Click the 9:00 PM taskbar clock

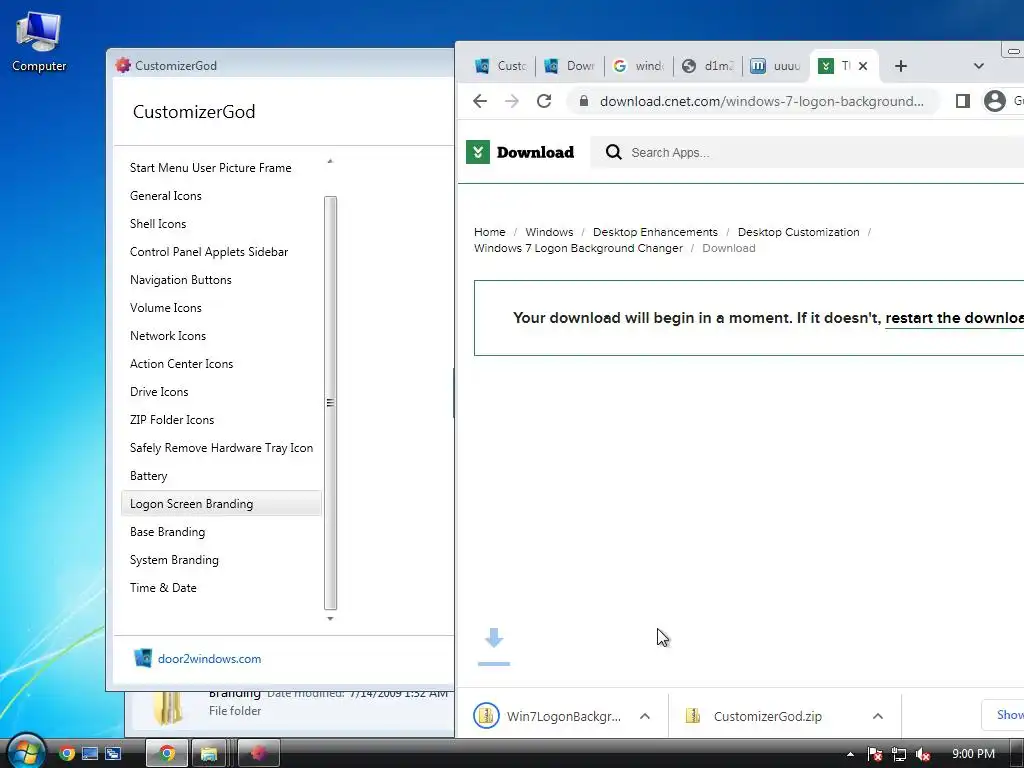(973, 754)
